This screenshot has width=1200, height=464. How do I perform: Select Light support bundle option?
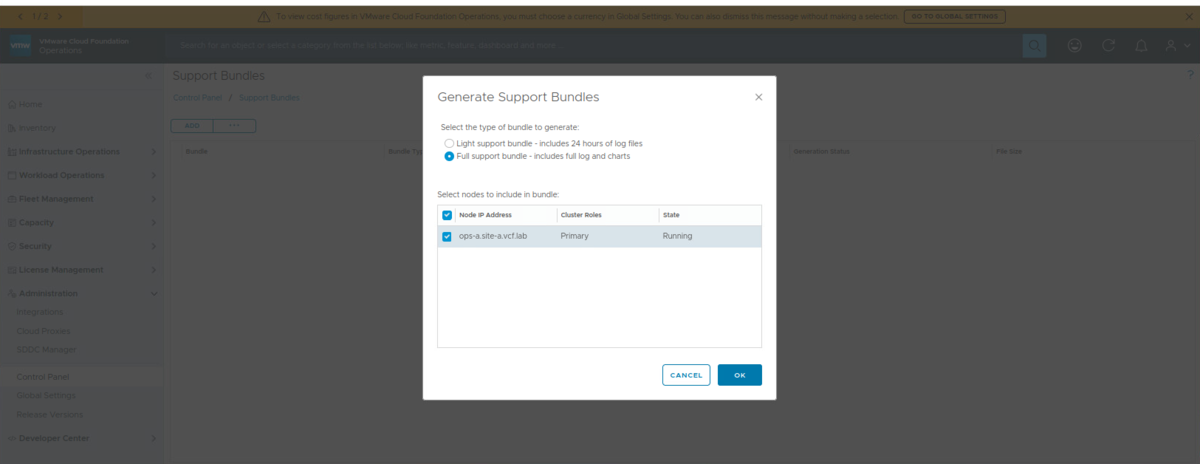coord(449,144)
